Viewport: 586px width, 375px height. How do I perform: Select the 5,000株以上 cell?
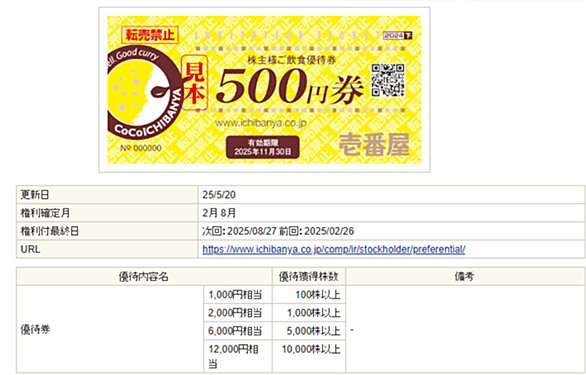(309, 331)
